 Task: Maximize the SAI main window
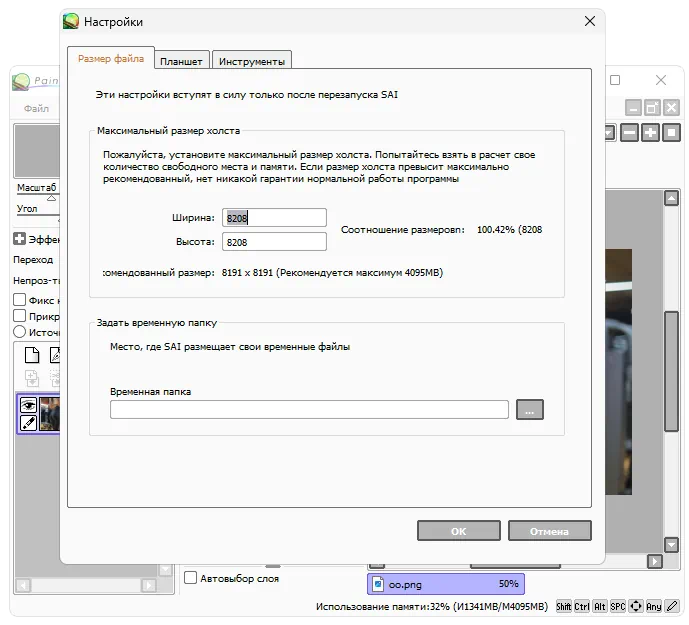615,80
